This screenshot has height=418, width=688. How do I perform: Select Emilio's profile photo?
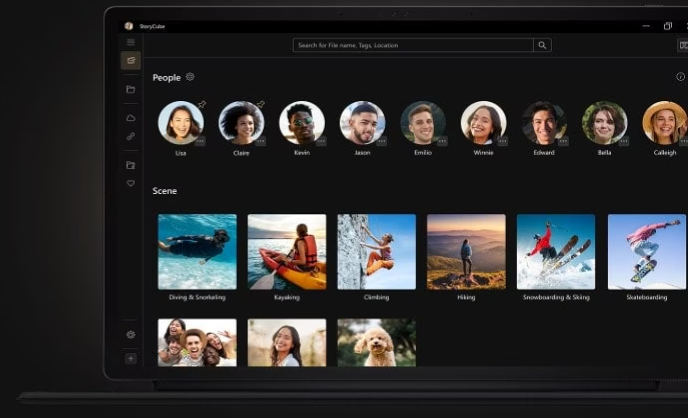(x=423, y=122)
